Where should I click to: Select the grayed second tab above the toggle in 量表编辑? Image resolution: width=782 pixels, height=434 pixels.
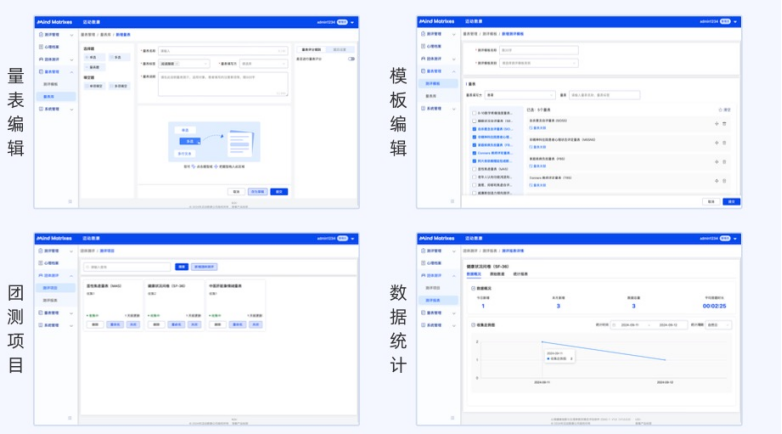[340, 50]
